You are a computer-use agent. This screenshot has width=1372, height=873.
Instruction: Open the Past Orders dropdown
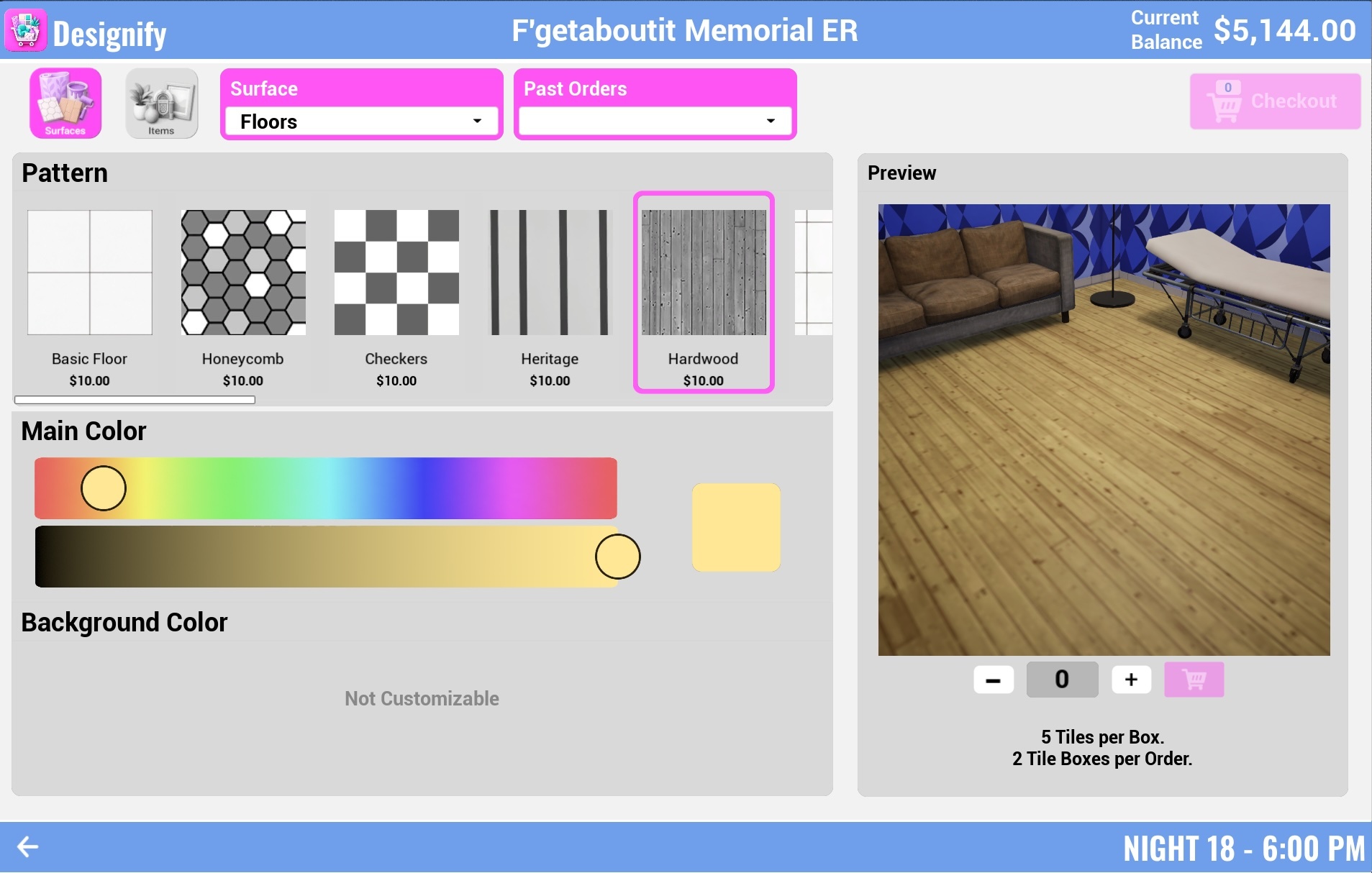tap(655, 122)
